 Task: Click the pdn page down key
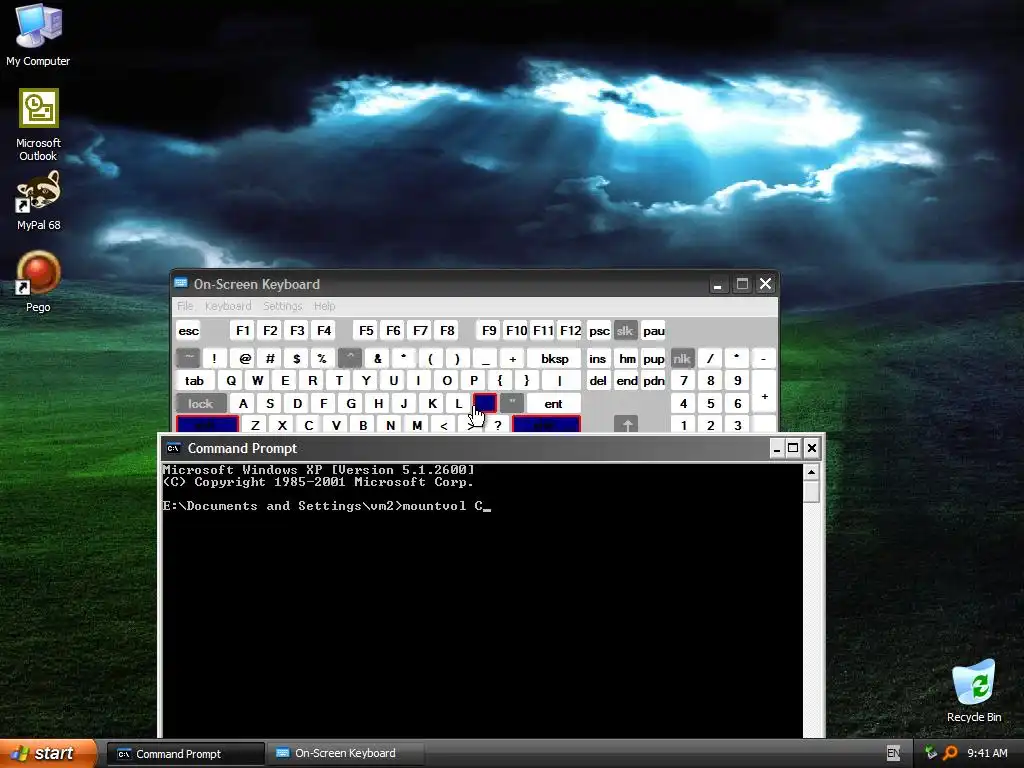point(654,381)
